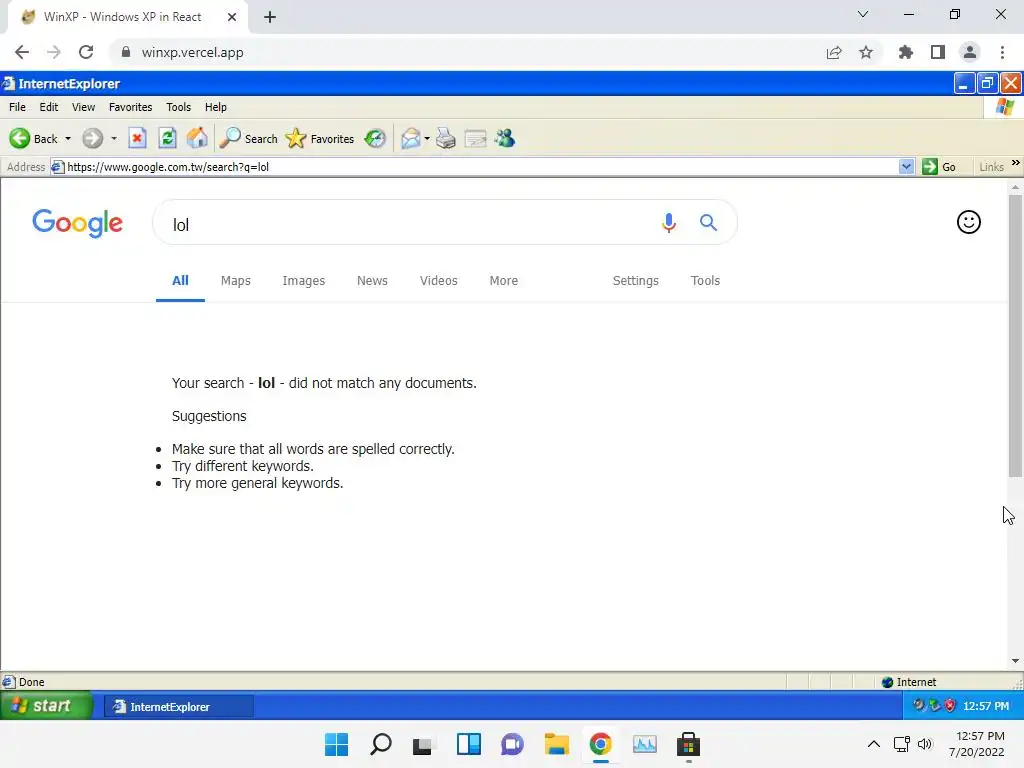Share this page via Chrome share icon

[834, 52]
